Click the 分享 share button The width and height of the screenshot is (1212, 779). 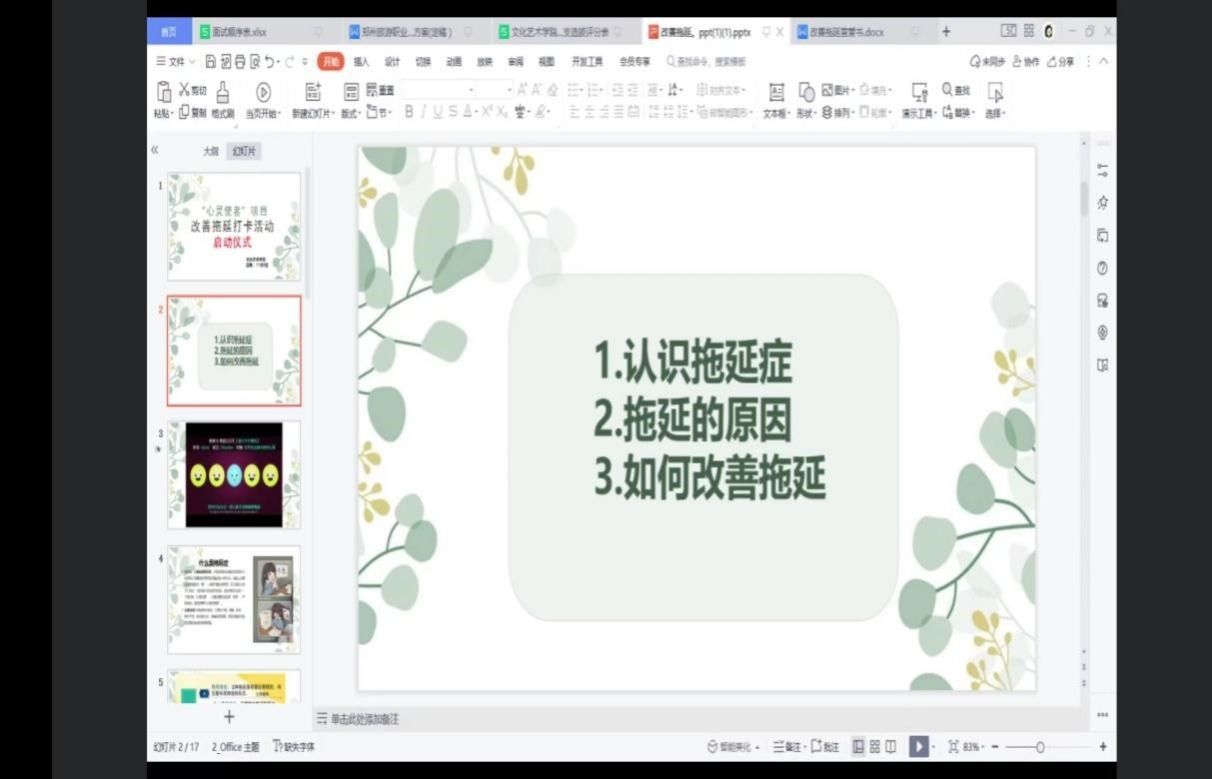pyautogui.click(x=1060, y=62)
